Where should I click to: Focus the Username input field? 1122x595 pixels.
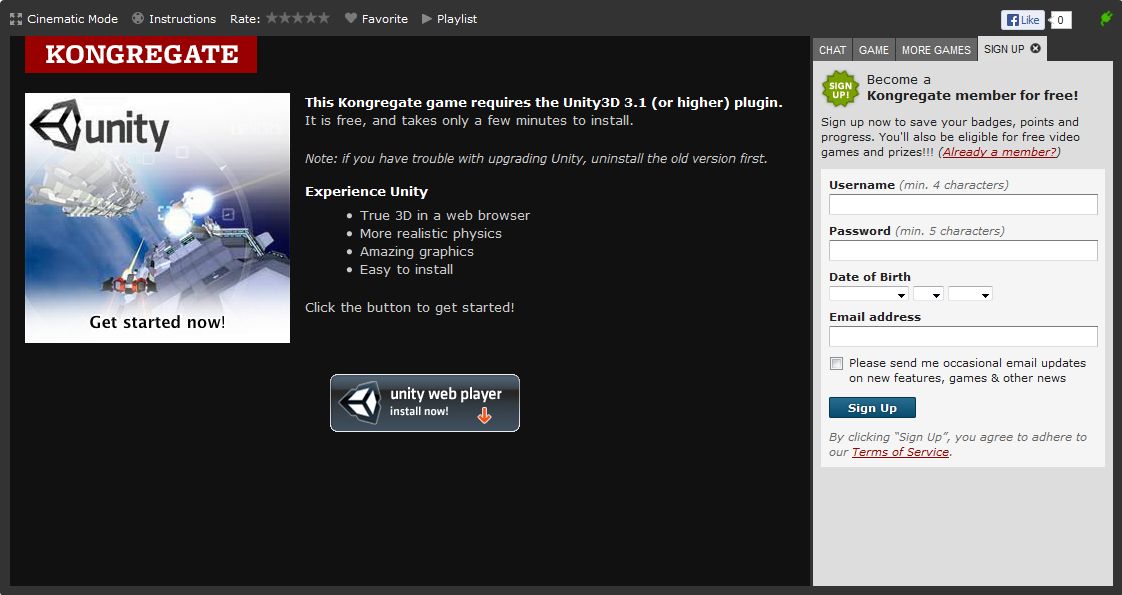click(963, 204)
